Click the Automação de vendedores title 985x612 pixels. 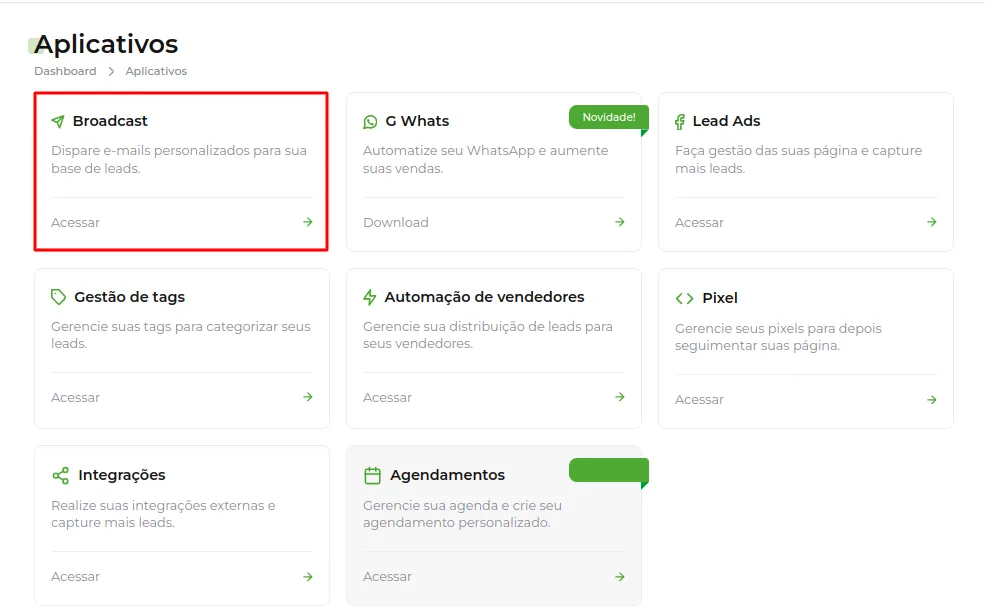pos(484,297)
